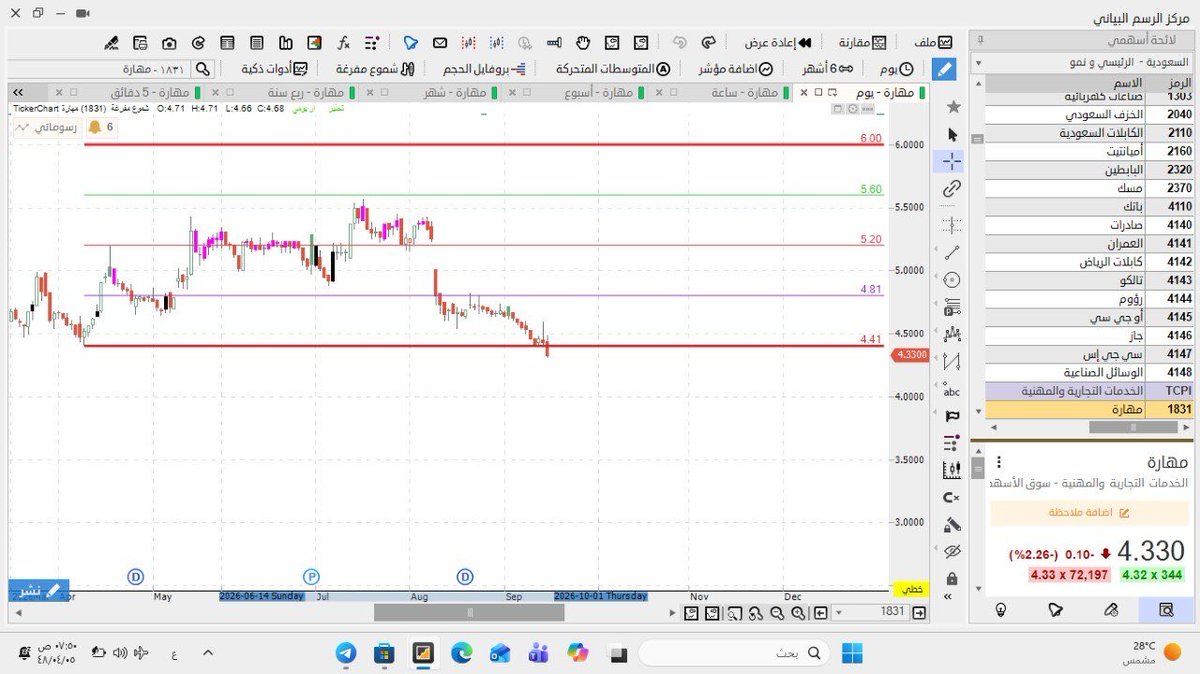Open Telegram from the taskbar

(x=346, y=654)
